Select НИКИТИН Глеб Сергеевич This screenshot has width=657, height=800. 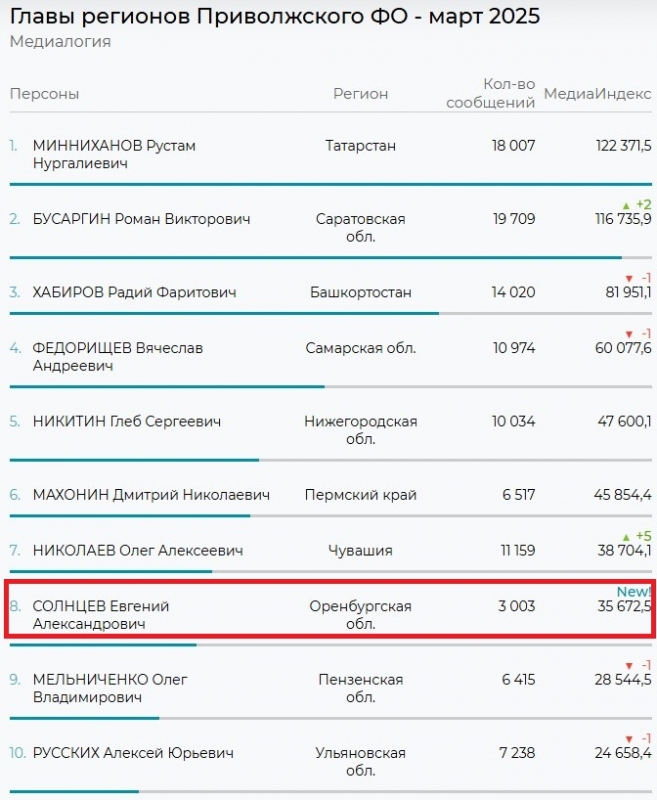point(126,421)
